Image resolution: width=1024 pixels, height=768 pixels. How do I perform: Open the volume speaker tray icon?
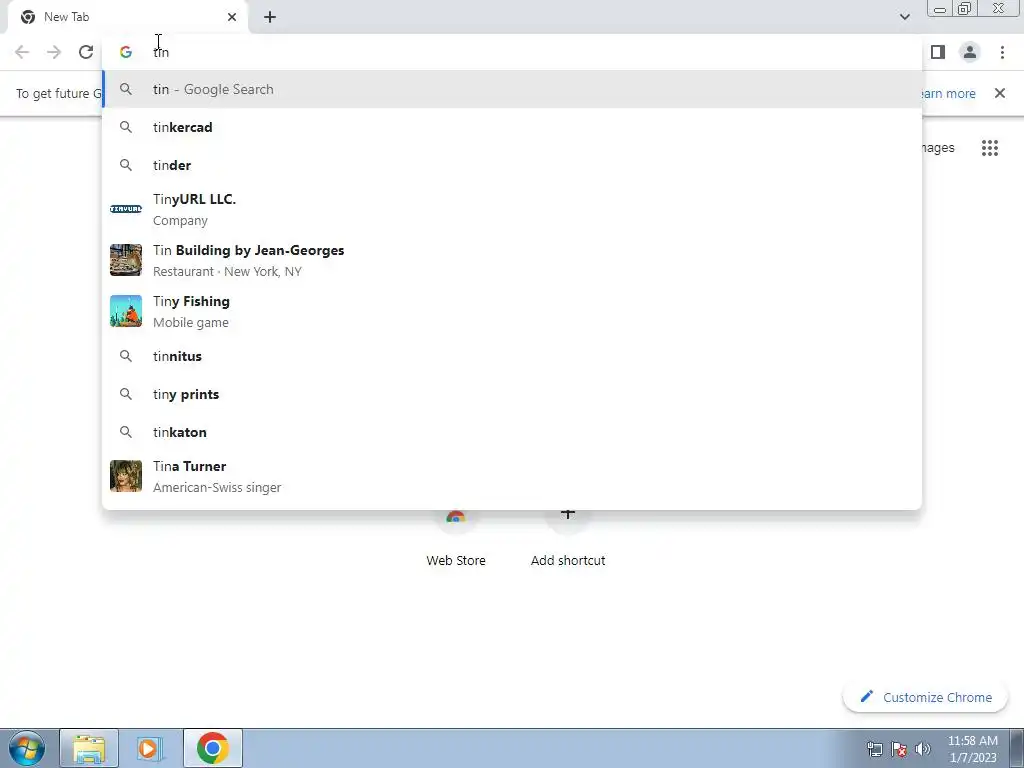tap(922, 749)
